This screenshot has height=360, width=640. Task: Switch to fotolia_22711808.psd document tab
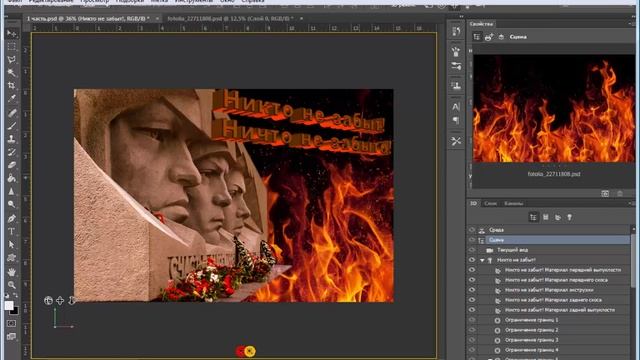(230, 18)
